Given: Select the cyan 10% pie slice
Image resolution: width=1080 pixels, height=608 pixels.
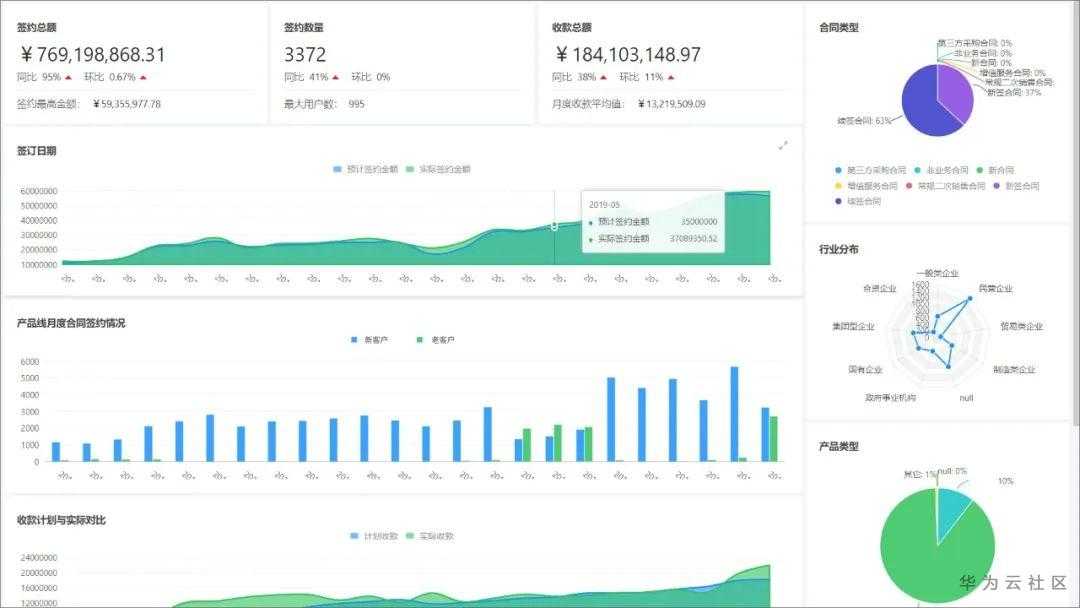Looking at the screenshot, I should point(952,513).
